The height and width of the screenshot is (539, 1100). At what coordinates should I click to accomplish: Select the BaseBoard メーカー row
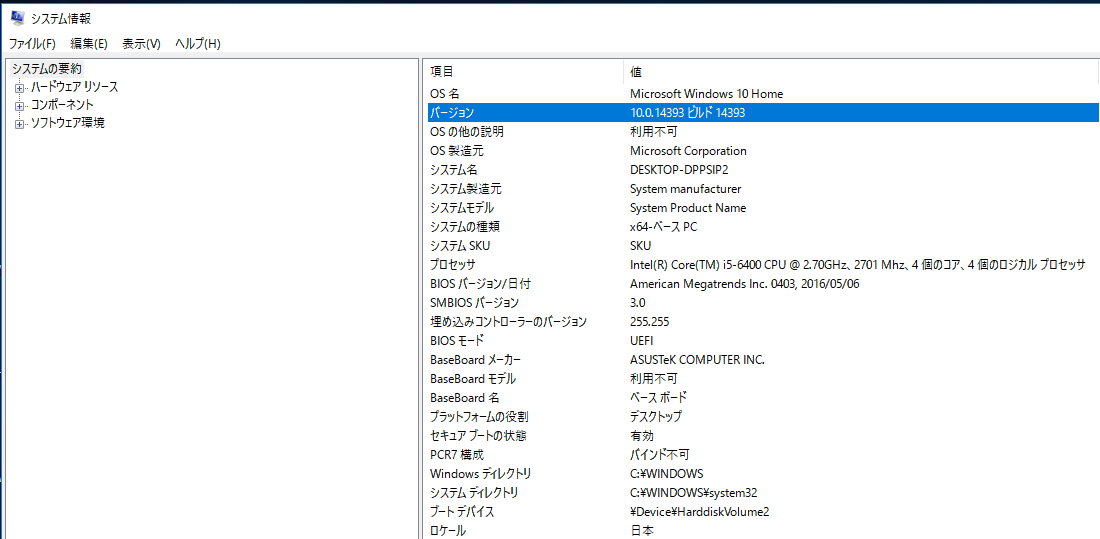[763, 360]
